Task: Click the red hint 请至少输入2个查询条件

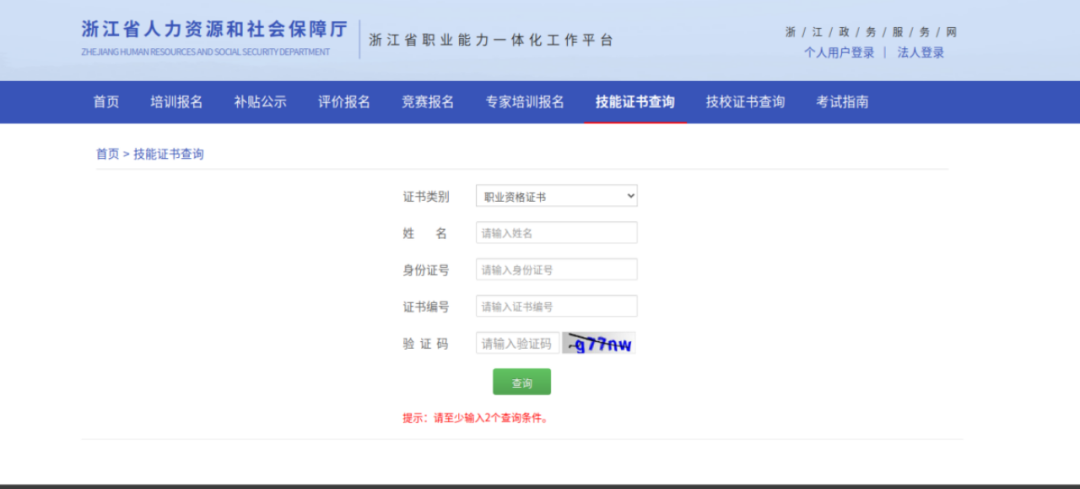Action: pyautogui.click(x=475, y=417)
